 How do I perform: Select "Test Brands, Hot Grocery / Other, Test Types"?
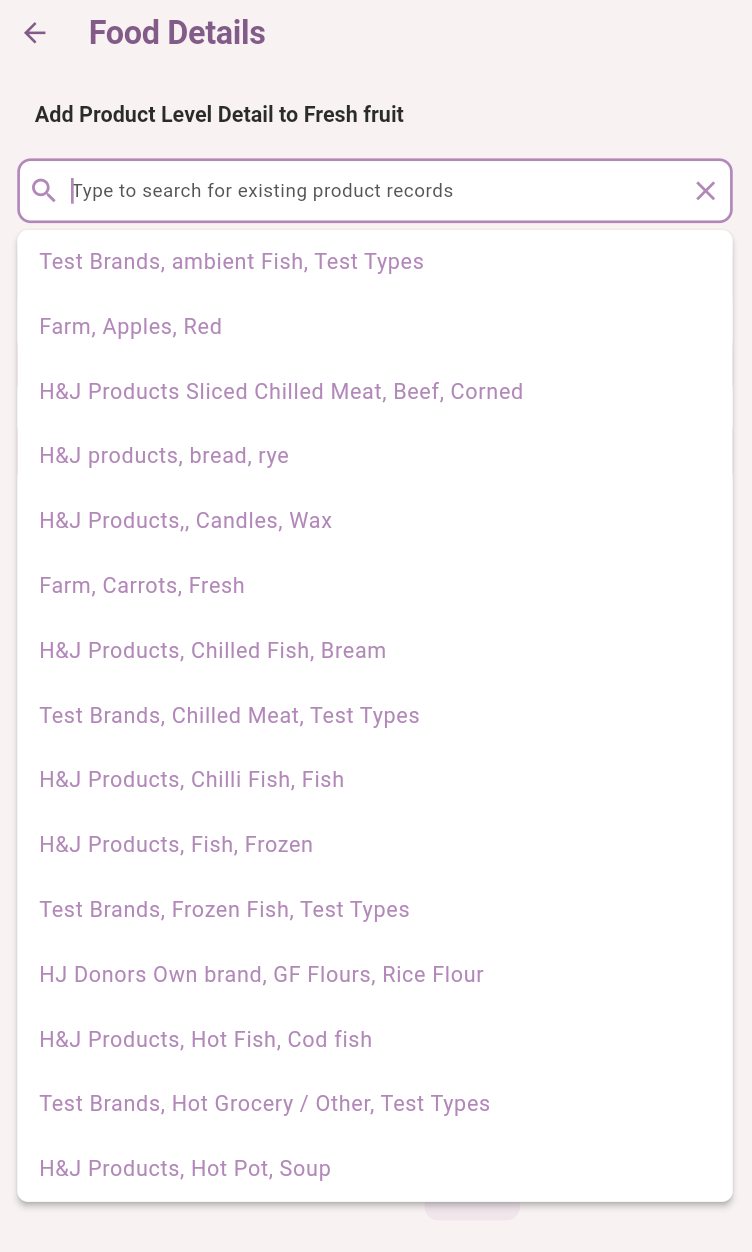[x=265, y=1104]
